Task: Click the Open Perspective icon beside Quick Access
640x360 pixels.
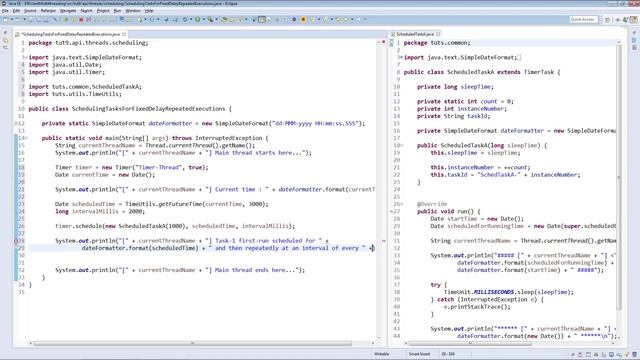Action: (608, 20)
